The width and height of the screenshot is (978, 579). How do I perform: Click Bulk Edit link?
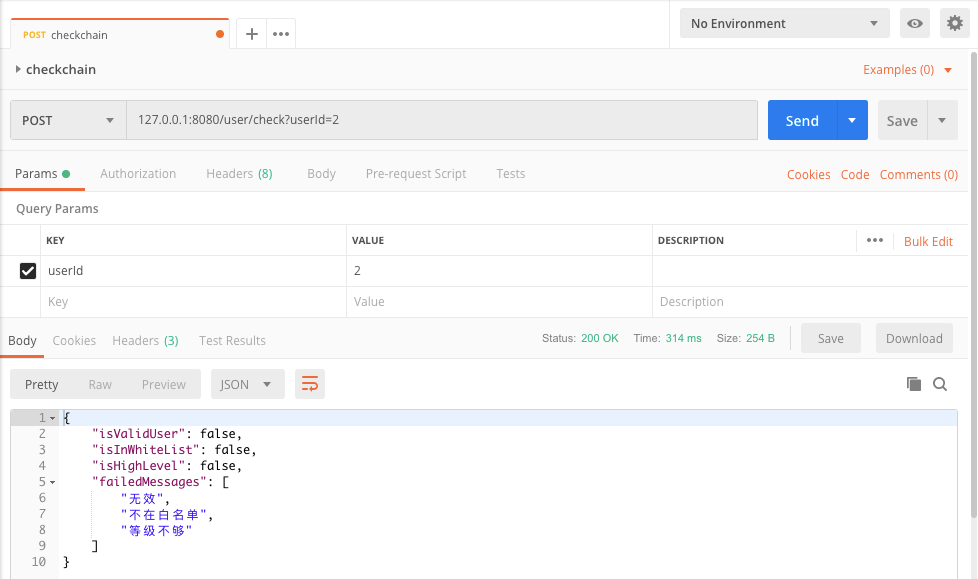(928, 241)
